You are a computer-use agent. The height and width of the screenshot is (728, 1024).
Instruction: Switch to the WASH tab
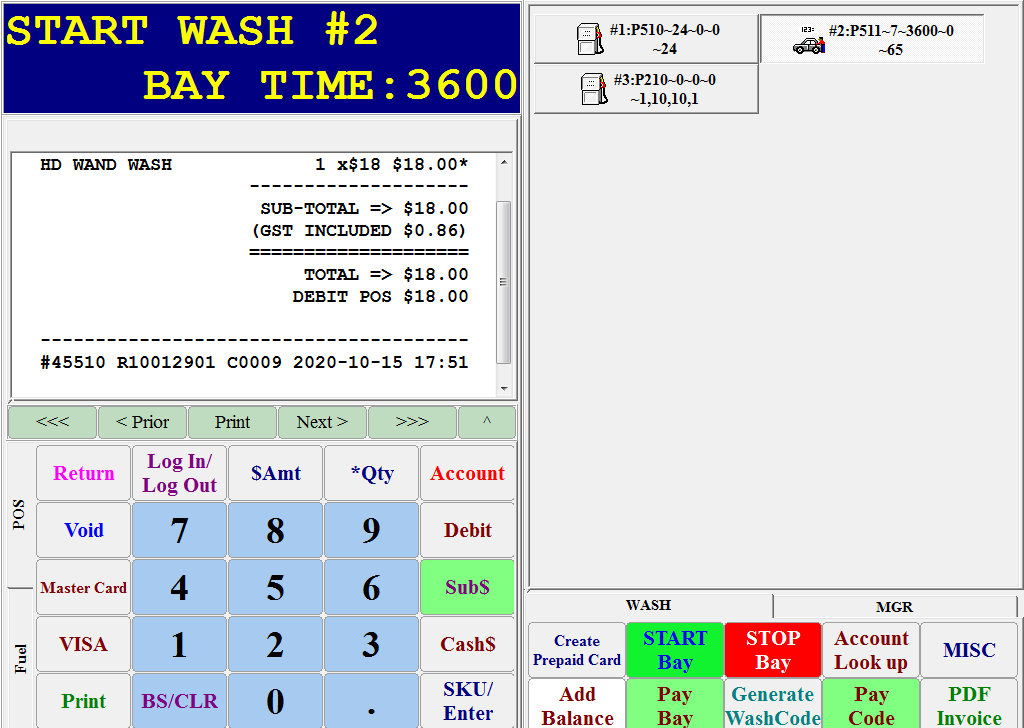[x=648, y=605]
